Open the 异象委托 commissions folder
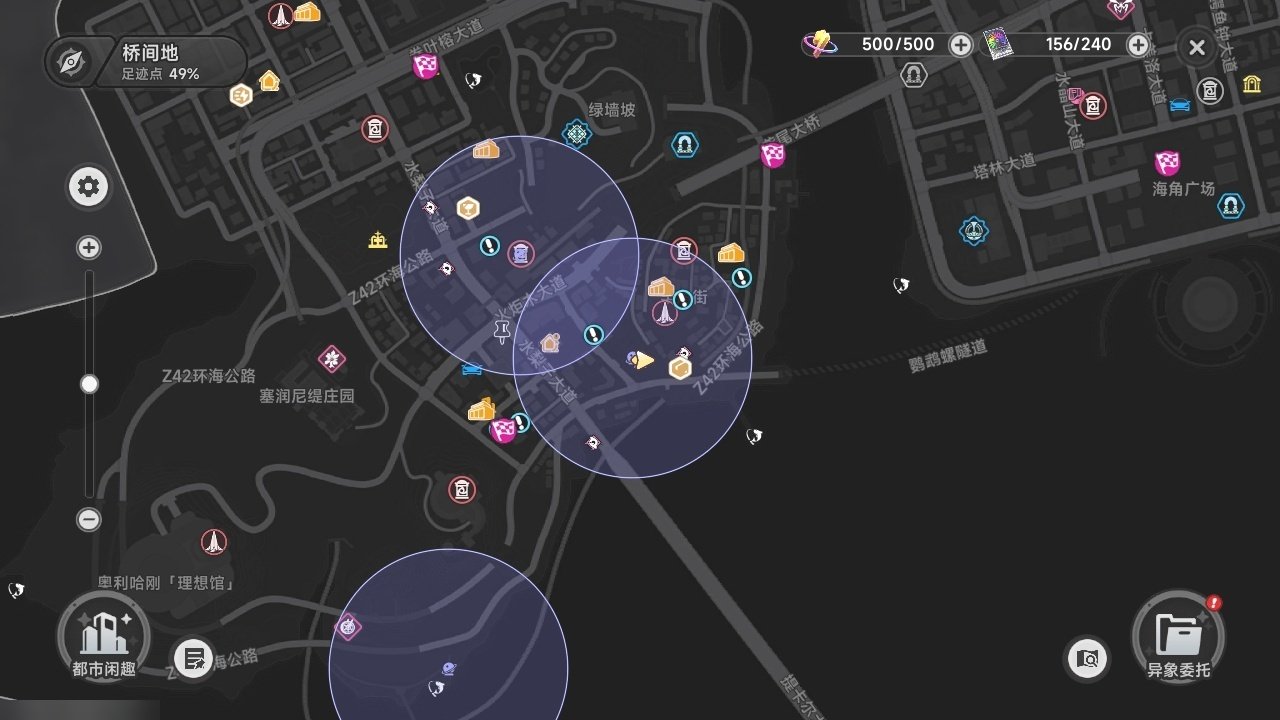1280x720 pixels. pos(1178,636)
